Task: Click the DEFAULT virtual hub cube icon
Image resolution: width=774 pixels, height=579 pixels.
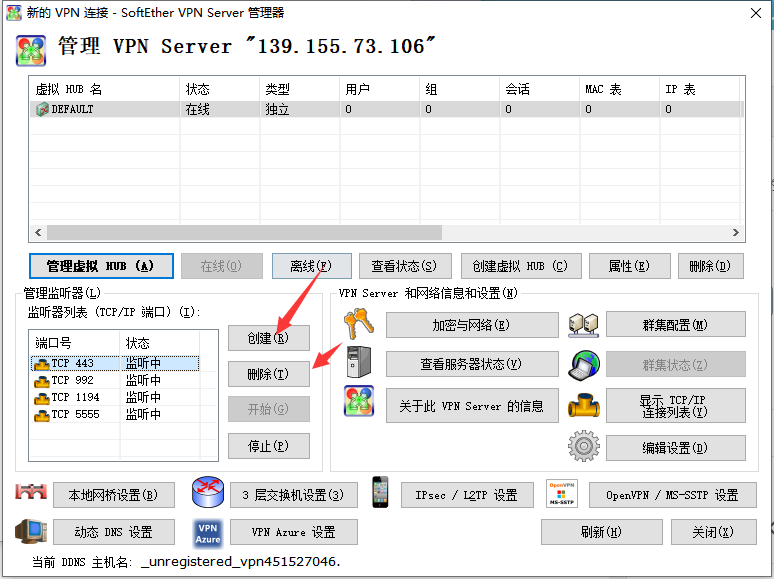Action: [x=42, y=109]
